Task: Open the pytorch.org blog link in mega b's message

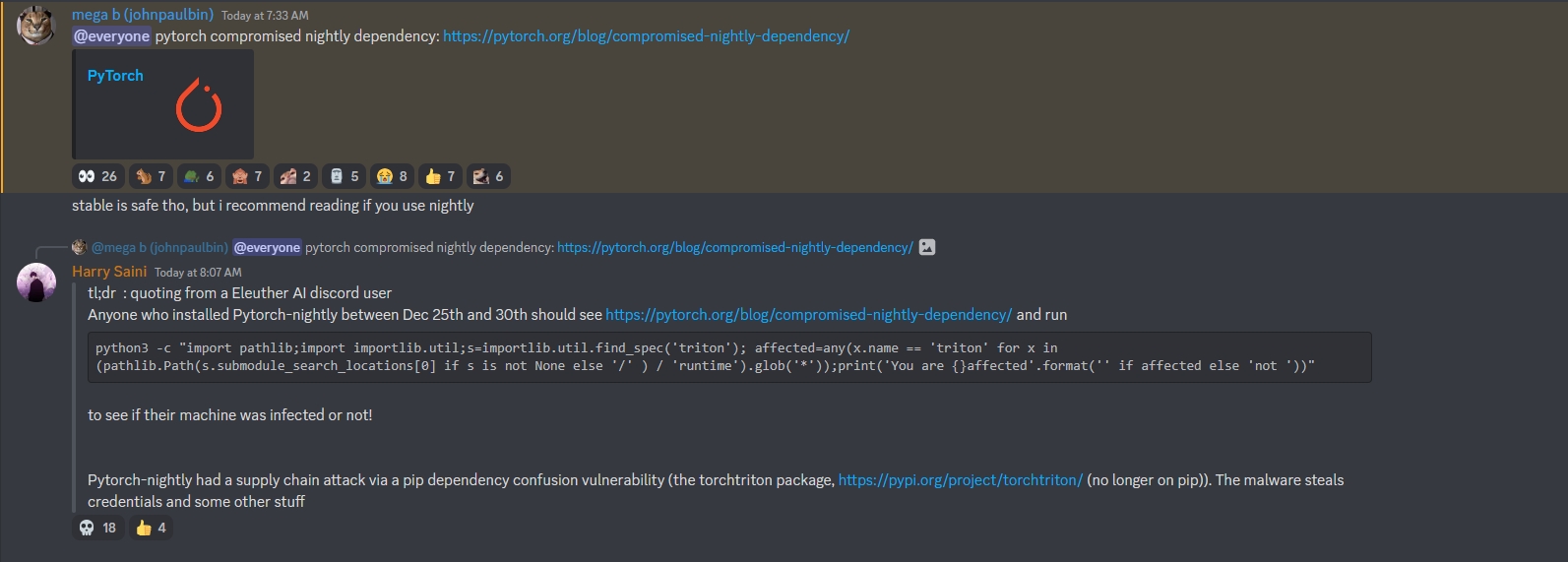Action: [x=646, y=36]
